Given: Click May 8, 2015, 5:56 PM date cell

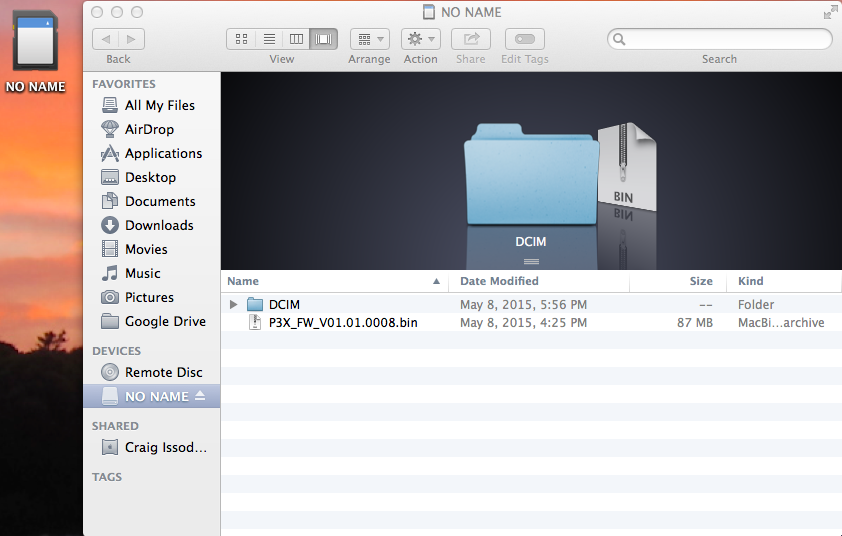Looking at the screenshot, I should point(524,305).
